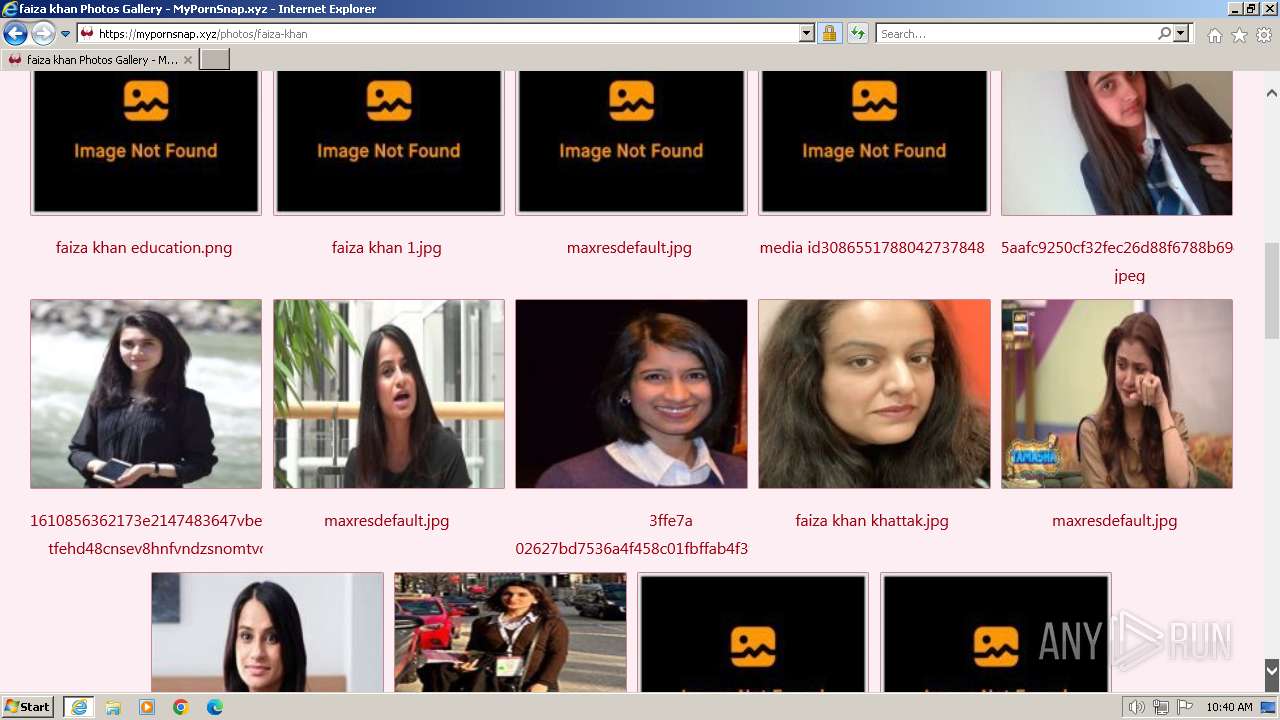This screenshot has height=720, width=1280.
Task: Click the address bar URL field
Action: coord(447,33)
